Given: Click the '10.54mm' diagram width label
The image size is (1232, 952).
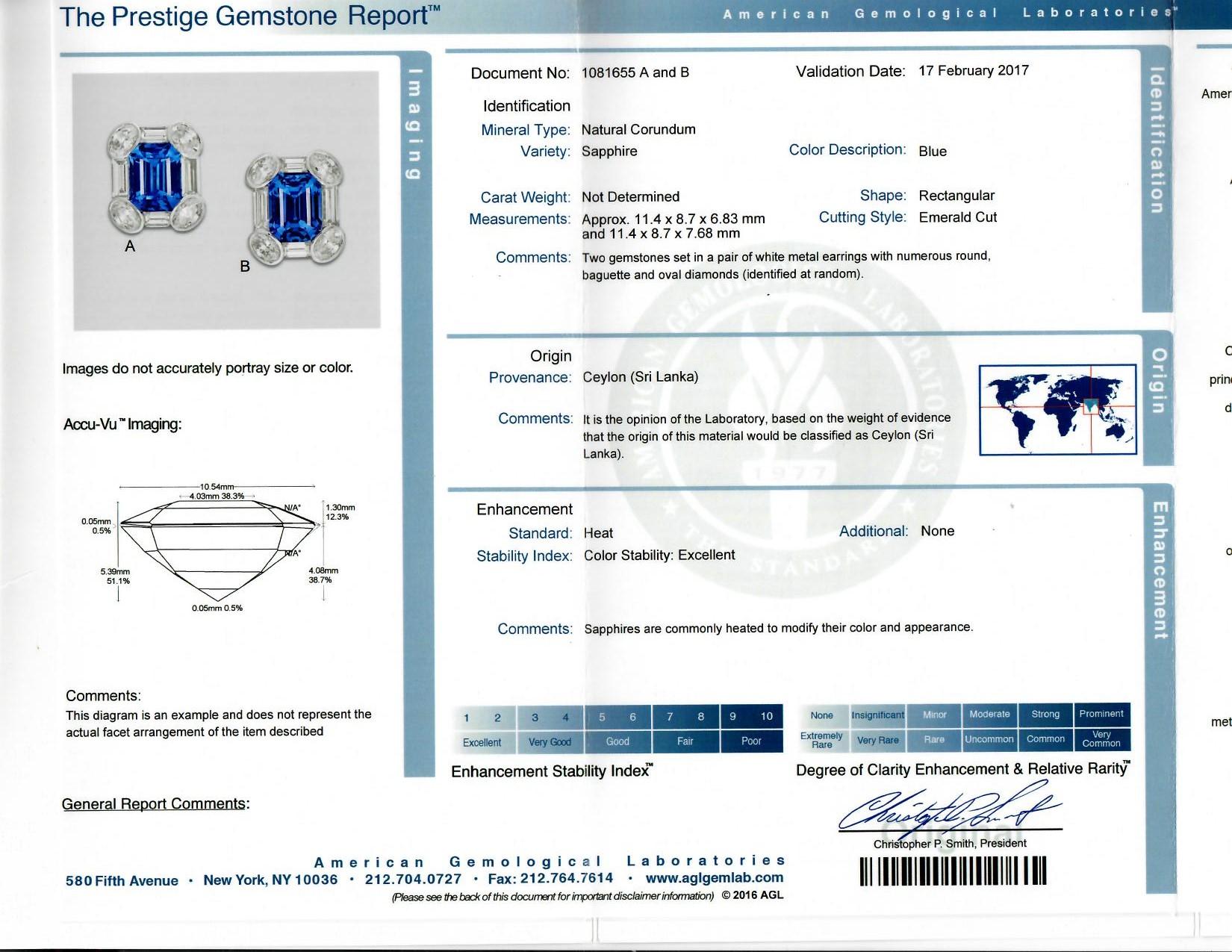Looking at the screenshot, I should 217,487.
